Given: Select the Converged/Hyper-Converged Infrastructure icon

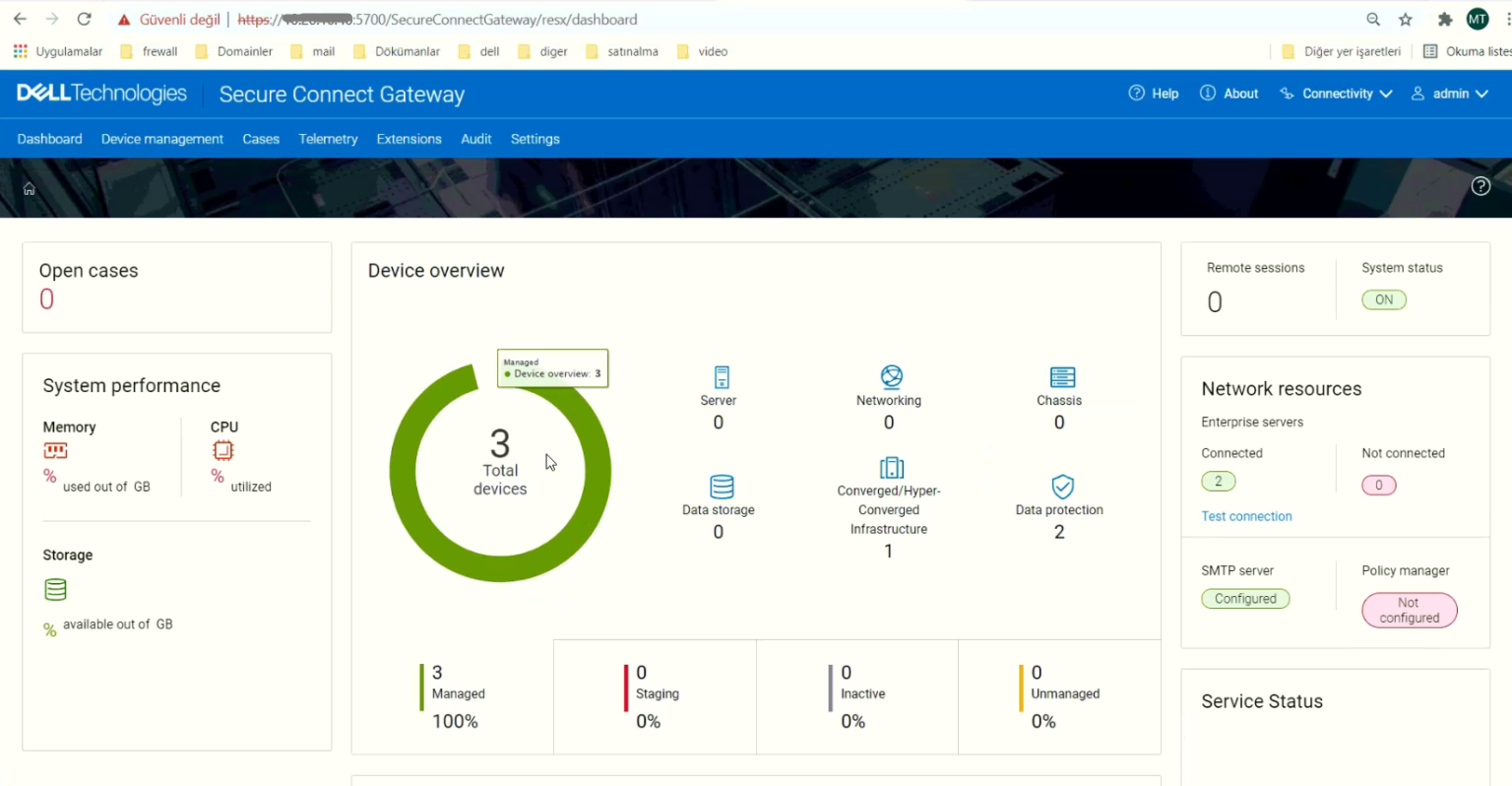Looking at the screenshot, I should coord(889,469).
